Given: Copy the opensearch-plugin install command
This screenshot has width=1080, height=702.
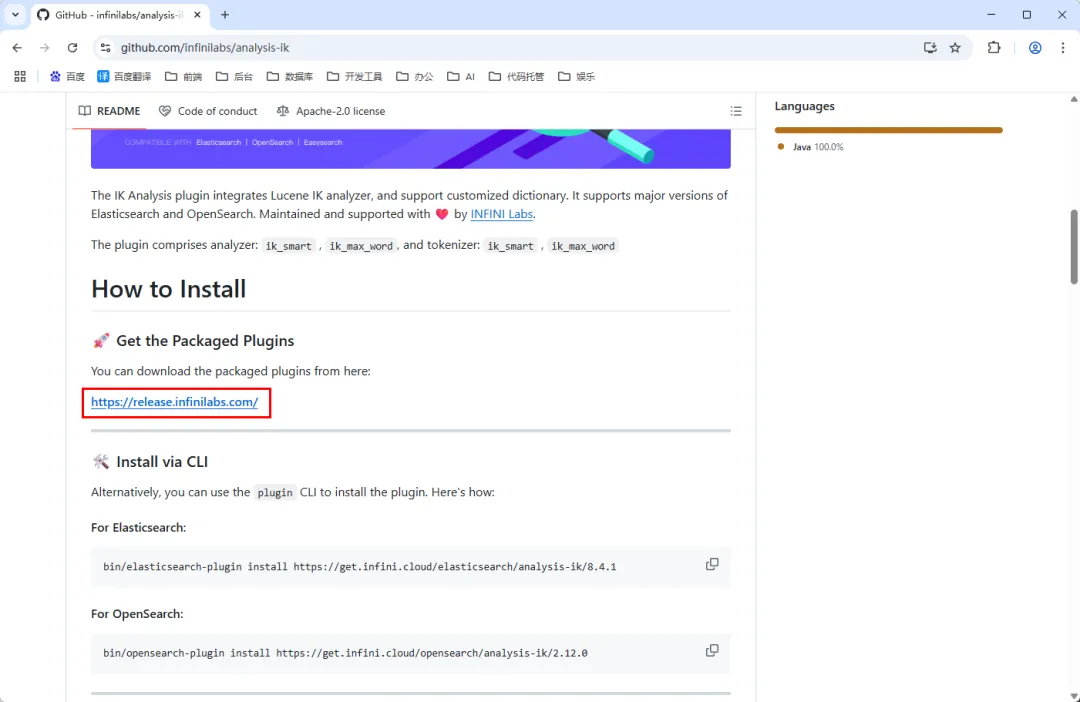Looking at the screenshot, I should [712, 650].
